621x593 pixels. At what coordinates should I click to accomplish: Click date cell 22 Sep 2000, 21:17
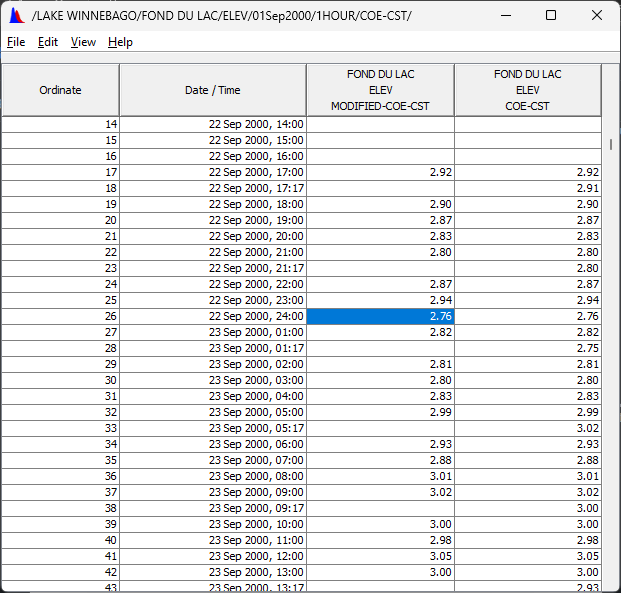click(213, 268)
